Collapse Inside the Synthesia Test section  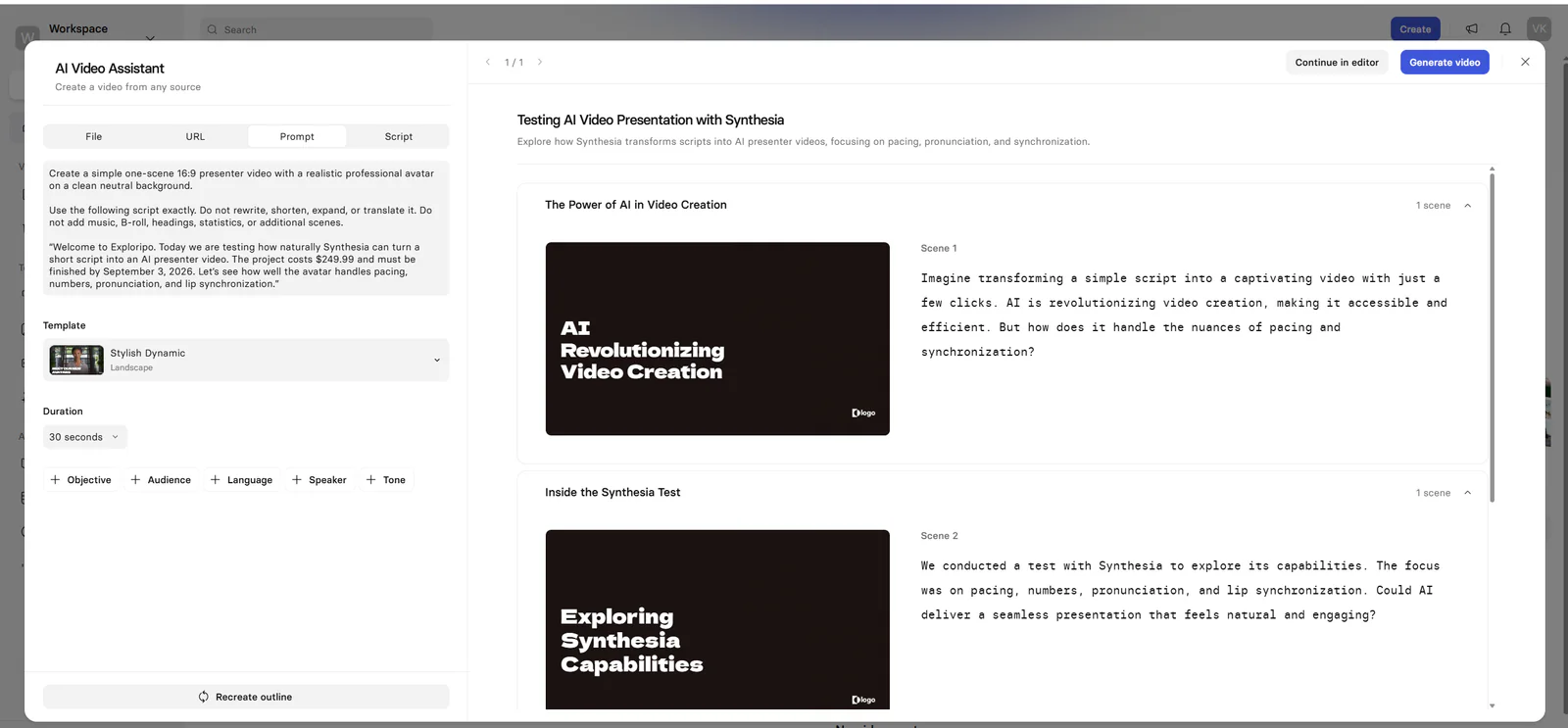1467,493
